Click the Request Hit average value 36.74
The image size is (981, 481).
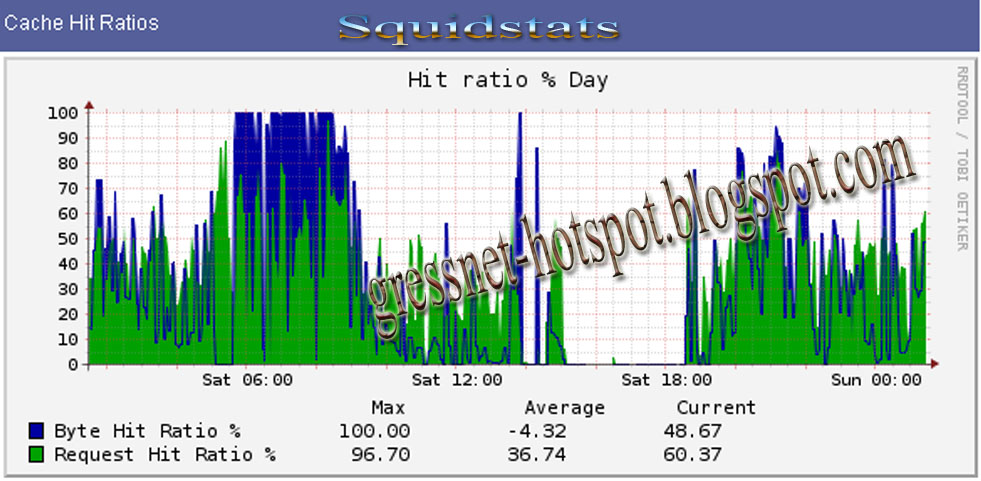[x=537, y=455]
